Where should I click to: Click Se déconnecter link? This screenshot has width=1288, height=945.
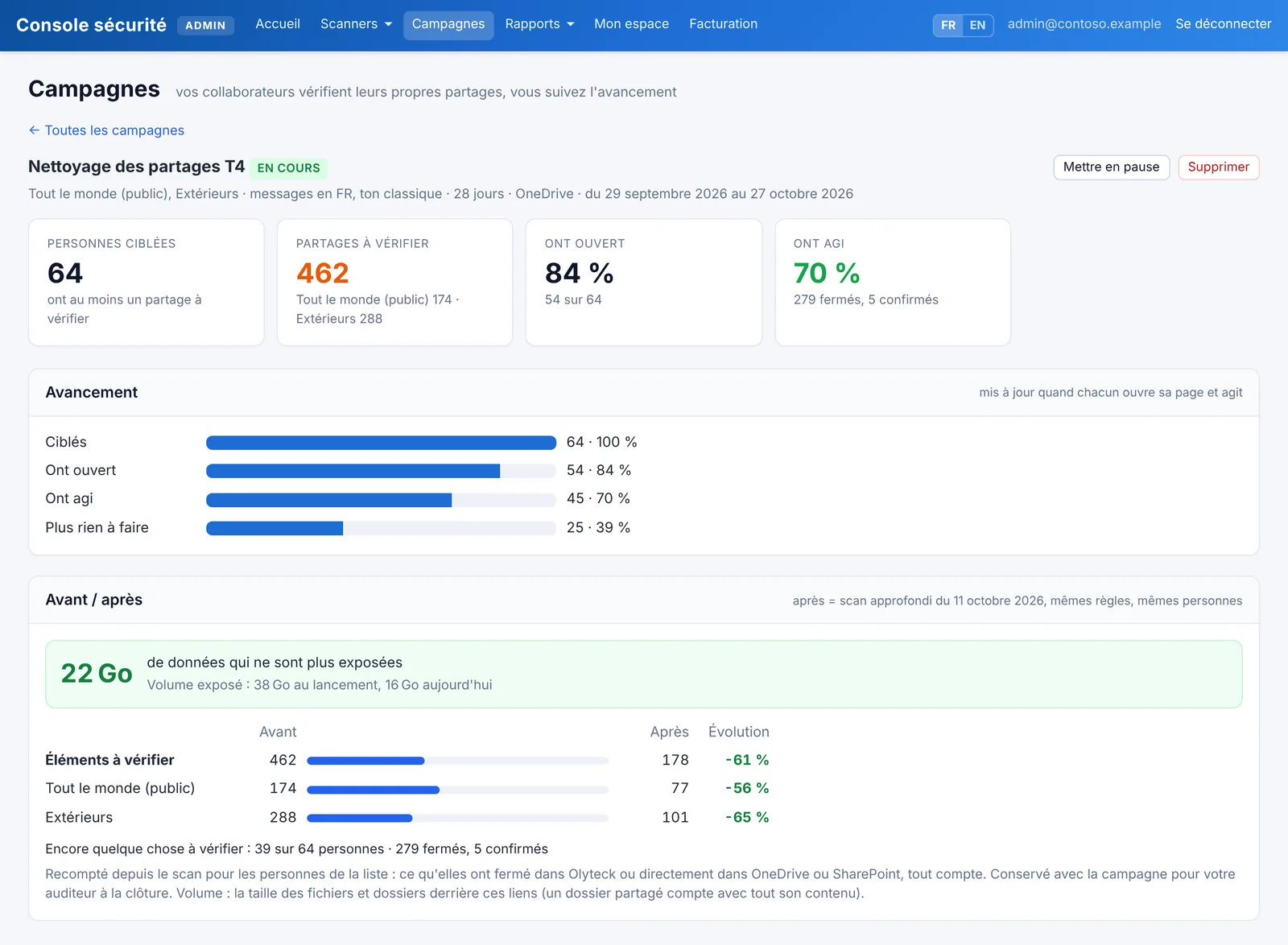point(1223,24)
